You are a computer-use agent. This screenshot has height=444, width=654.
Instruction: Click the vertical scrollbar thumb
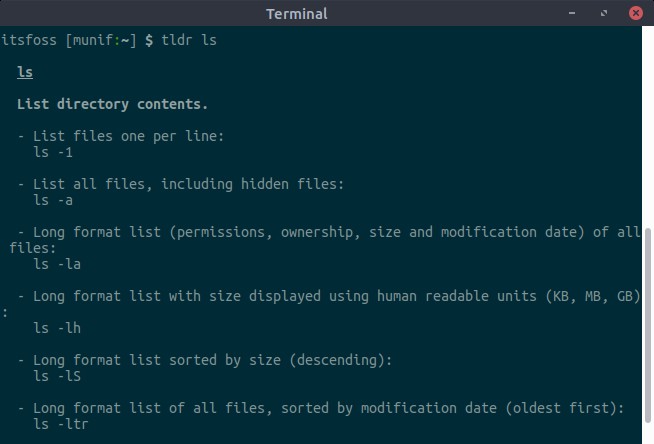click(x=648, y=325)
